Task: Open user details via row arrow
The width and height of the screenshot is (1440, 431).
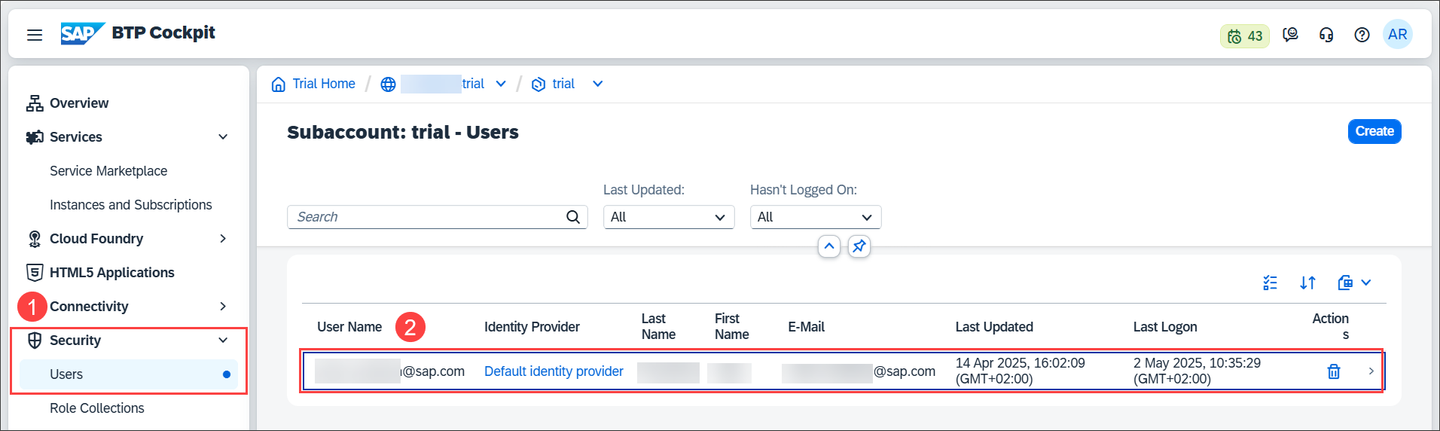Action: [1371, 371]
